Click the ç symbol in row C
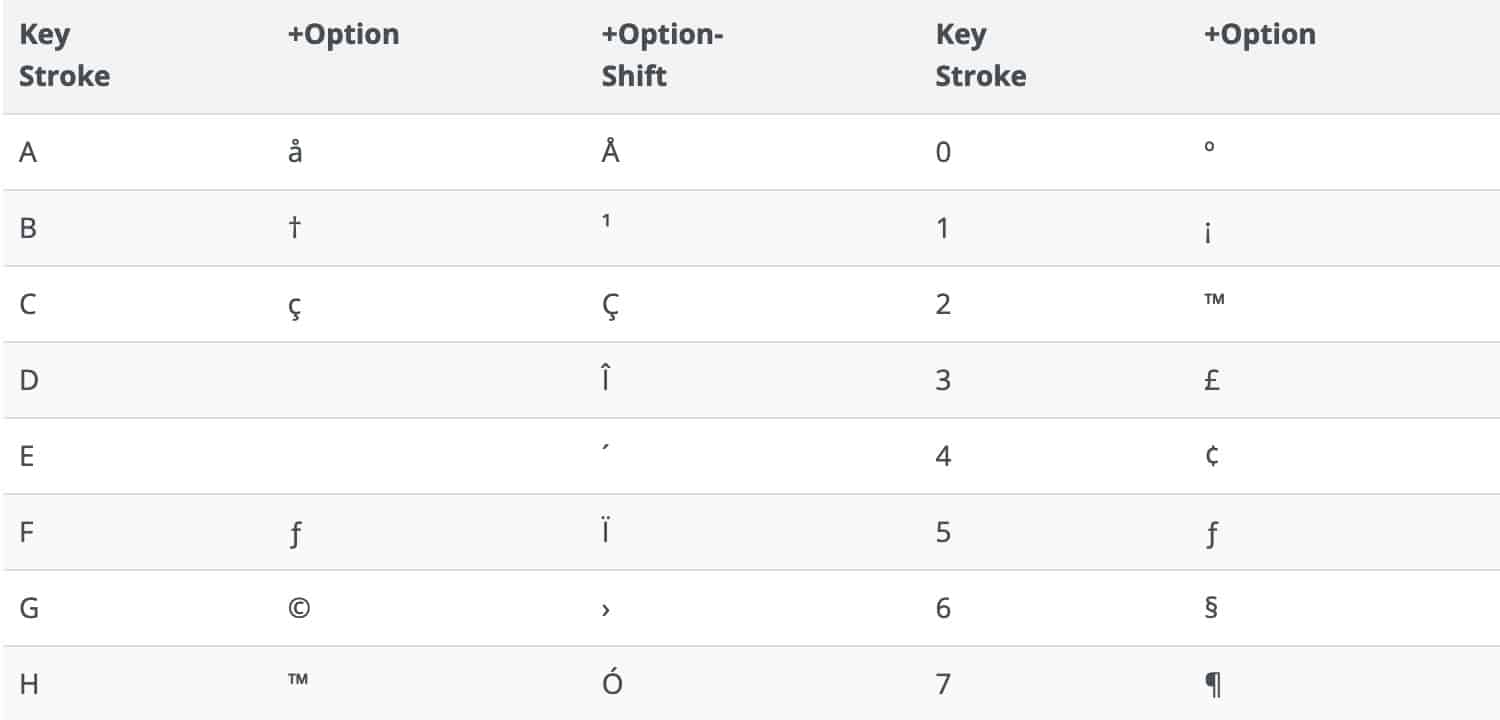1500x720 pixels. (x=295, y=307)
